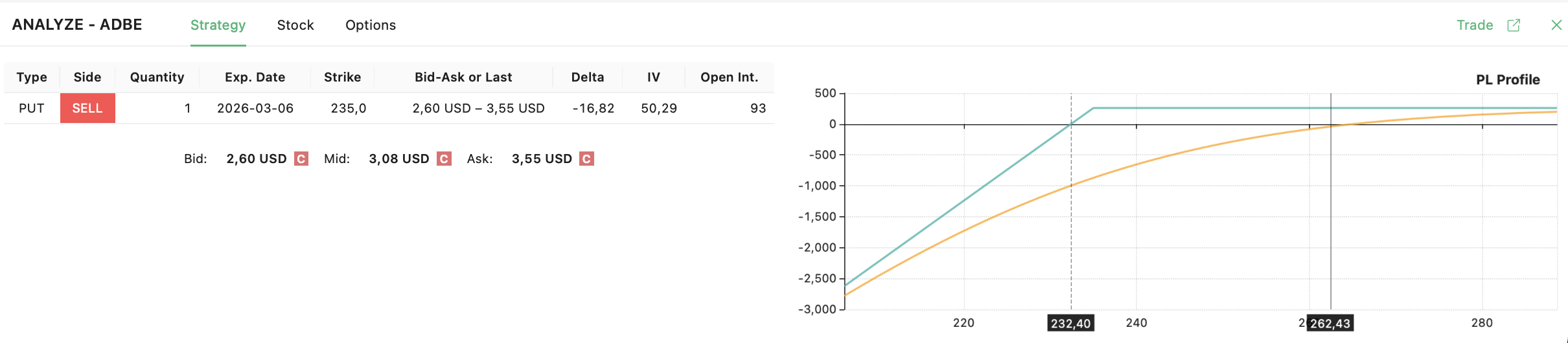Screen dimensions: 1568x343
Task: Close the Analyze panel
Action: tap(1556, 25)
